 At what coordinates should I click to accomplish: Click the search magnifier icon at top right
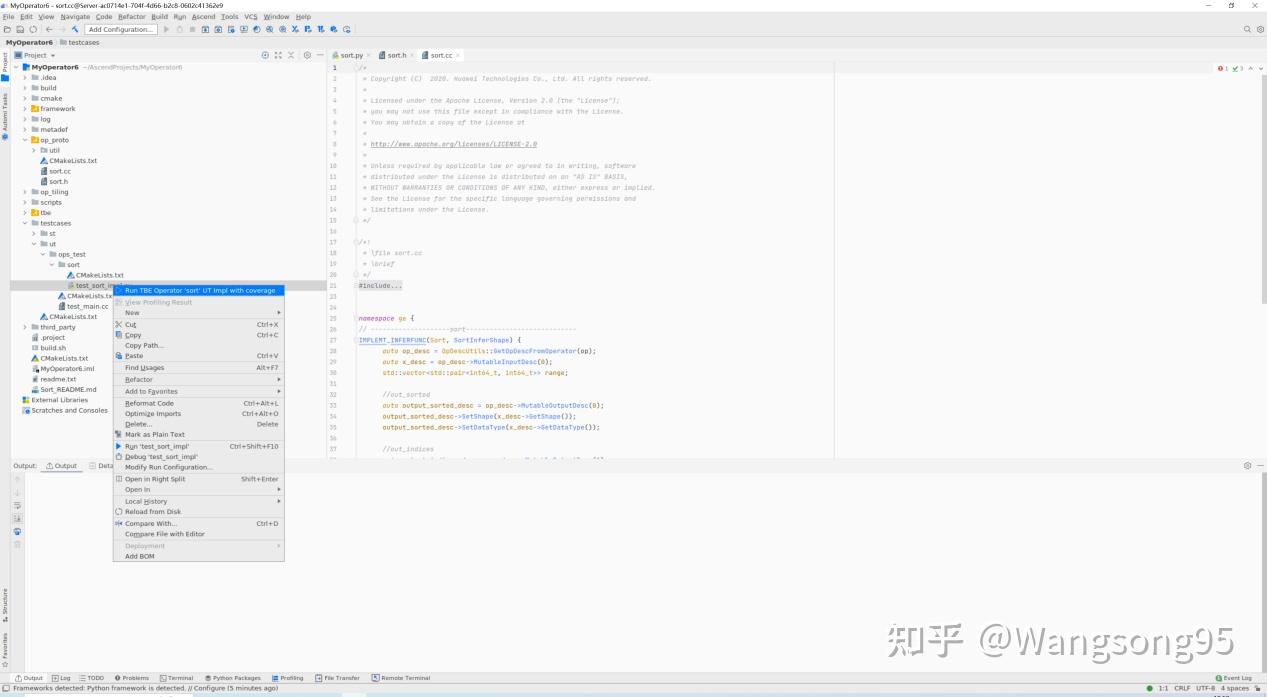(1247, 29)
